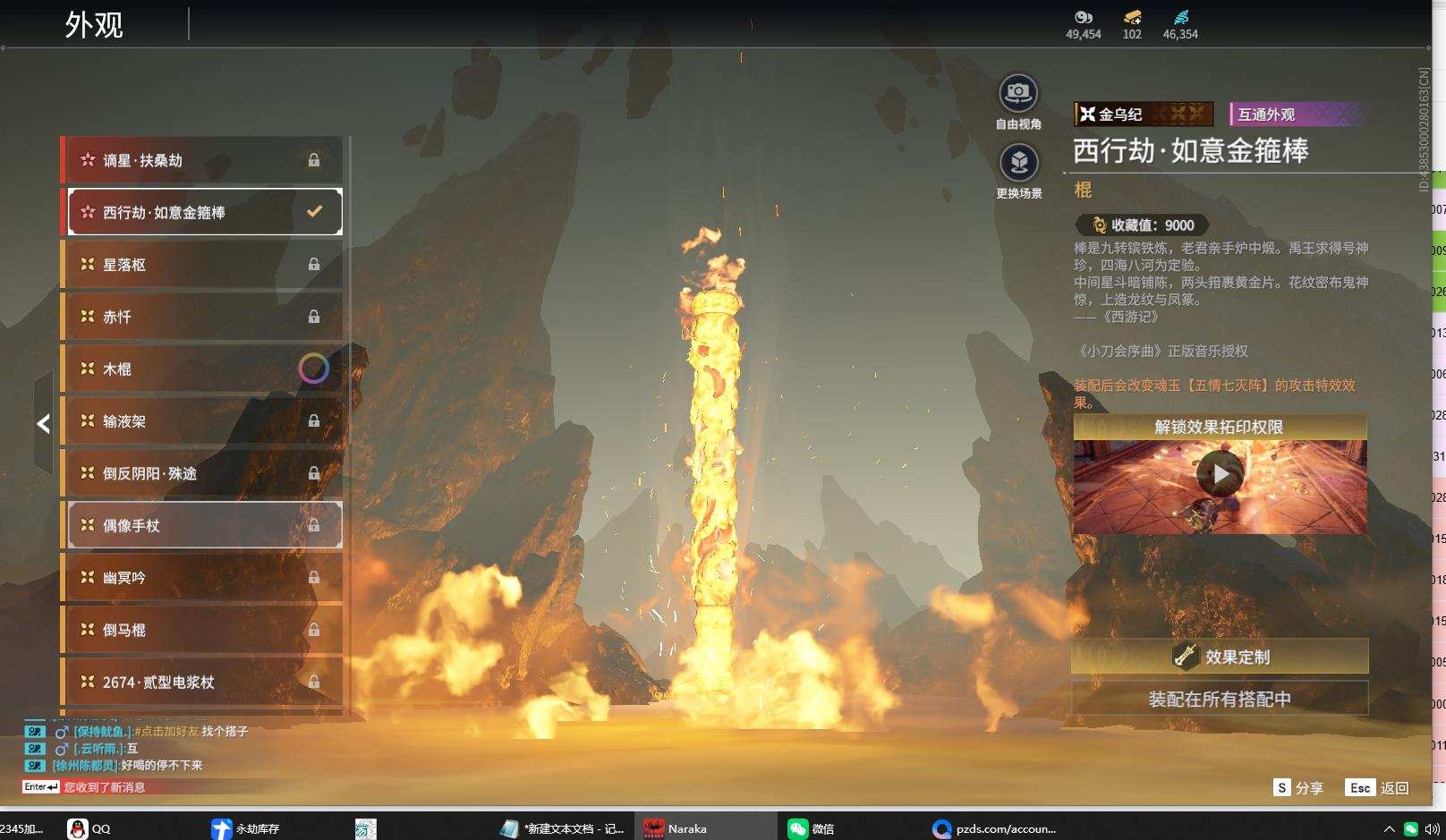
Task: Click the Enter new message chat prompt
Action: [84, 787]
